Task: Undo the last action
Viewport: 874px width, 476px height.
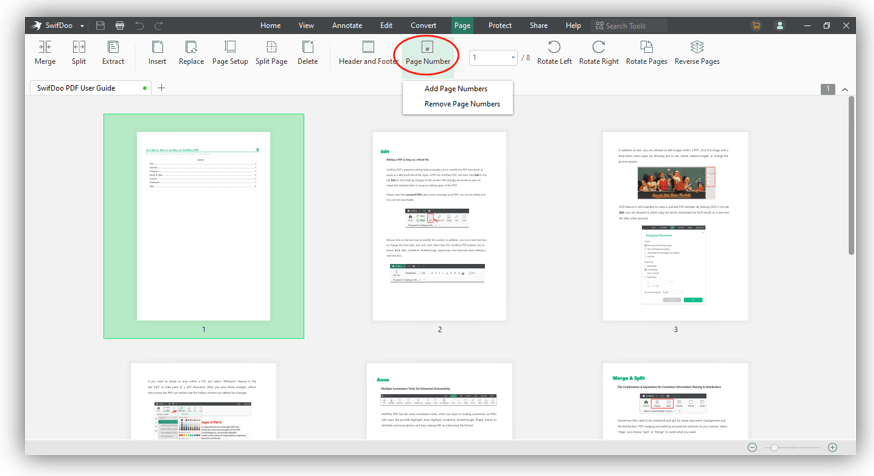Action: (139, 26)
